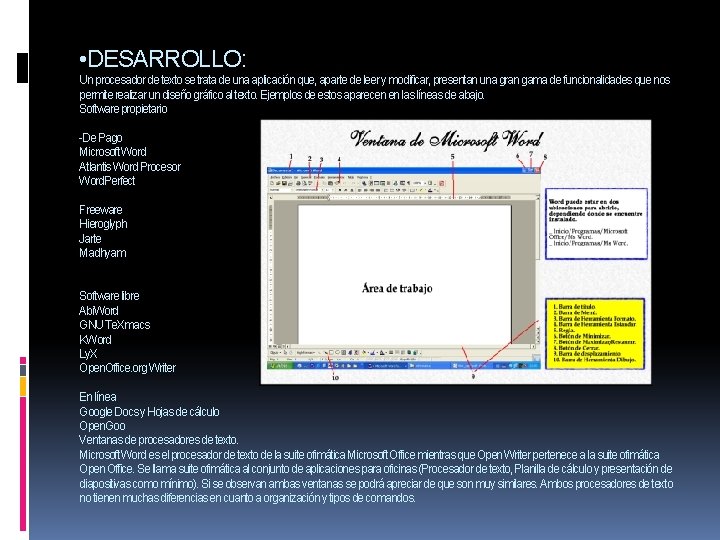The height and width of the screenshot is (540, 720).
Task: Align text left in the Word formatting toolbar
Action: pyautogui.click(x=360, y=190)
